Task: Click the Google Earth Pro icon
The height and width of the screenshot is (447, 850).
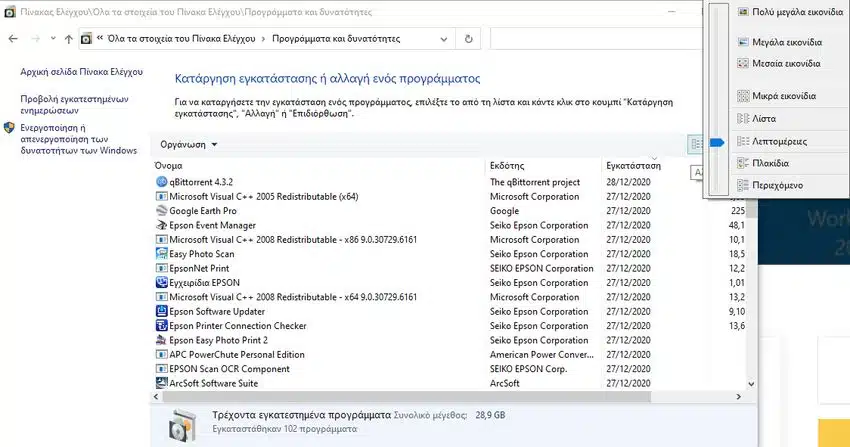Action: (162, 211)
